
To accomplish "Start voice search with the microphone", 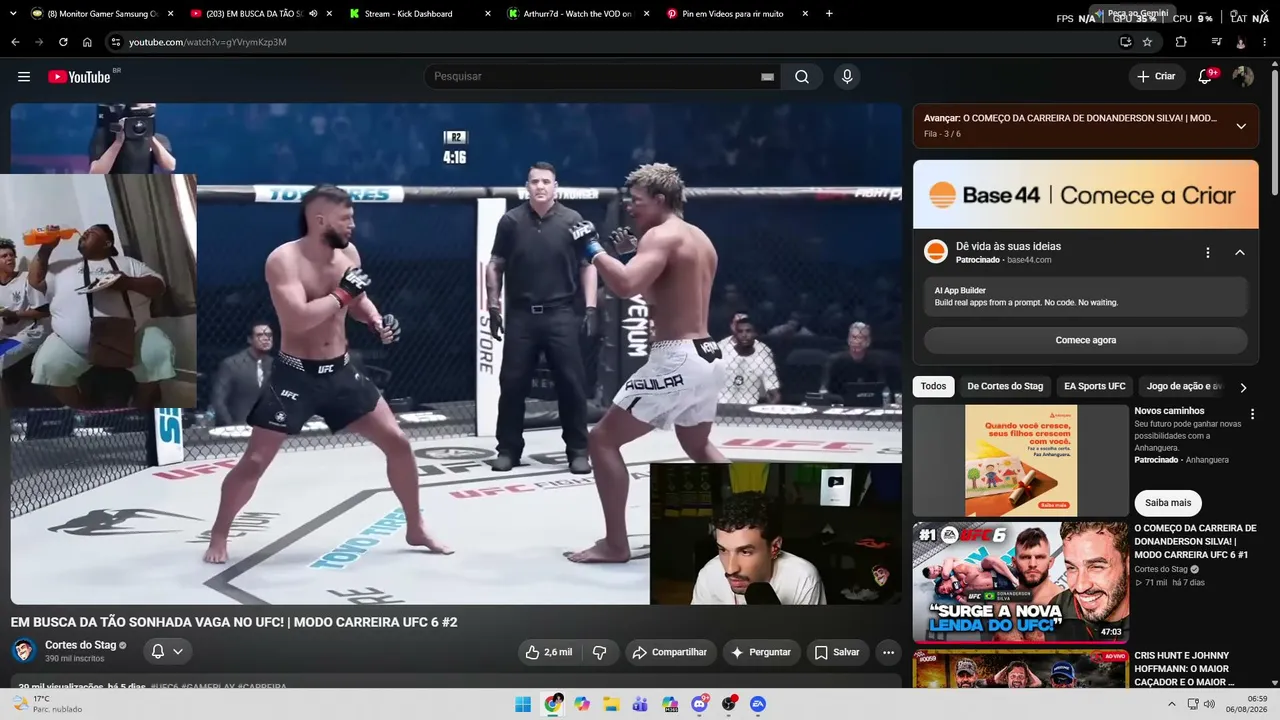I will tap(847, 77).
